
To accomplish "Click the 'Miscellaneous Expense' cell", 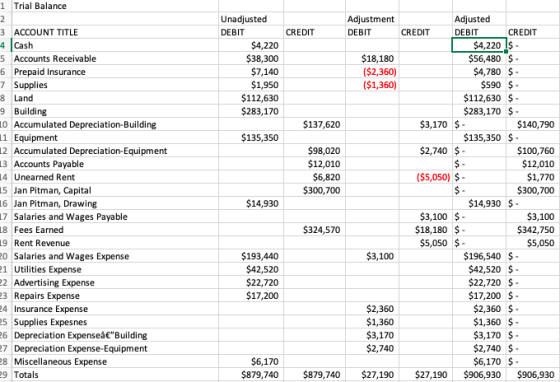I will click(115, 362).
